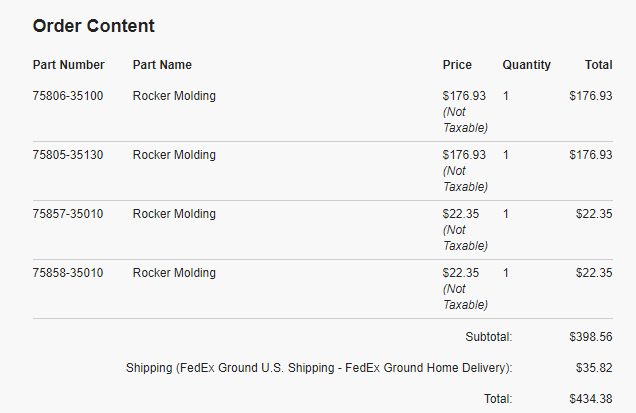Click the Part Number column header

pyautogui.click(x=69, y=65)
